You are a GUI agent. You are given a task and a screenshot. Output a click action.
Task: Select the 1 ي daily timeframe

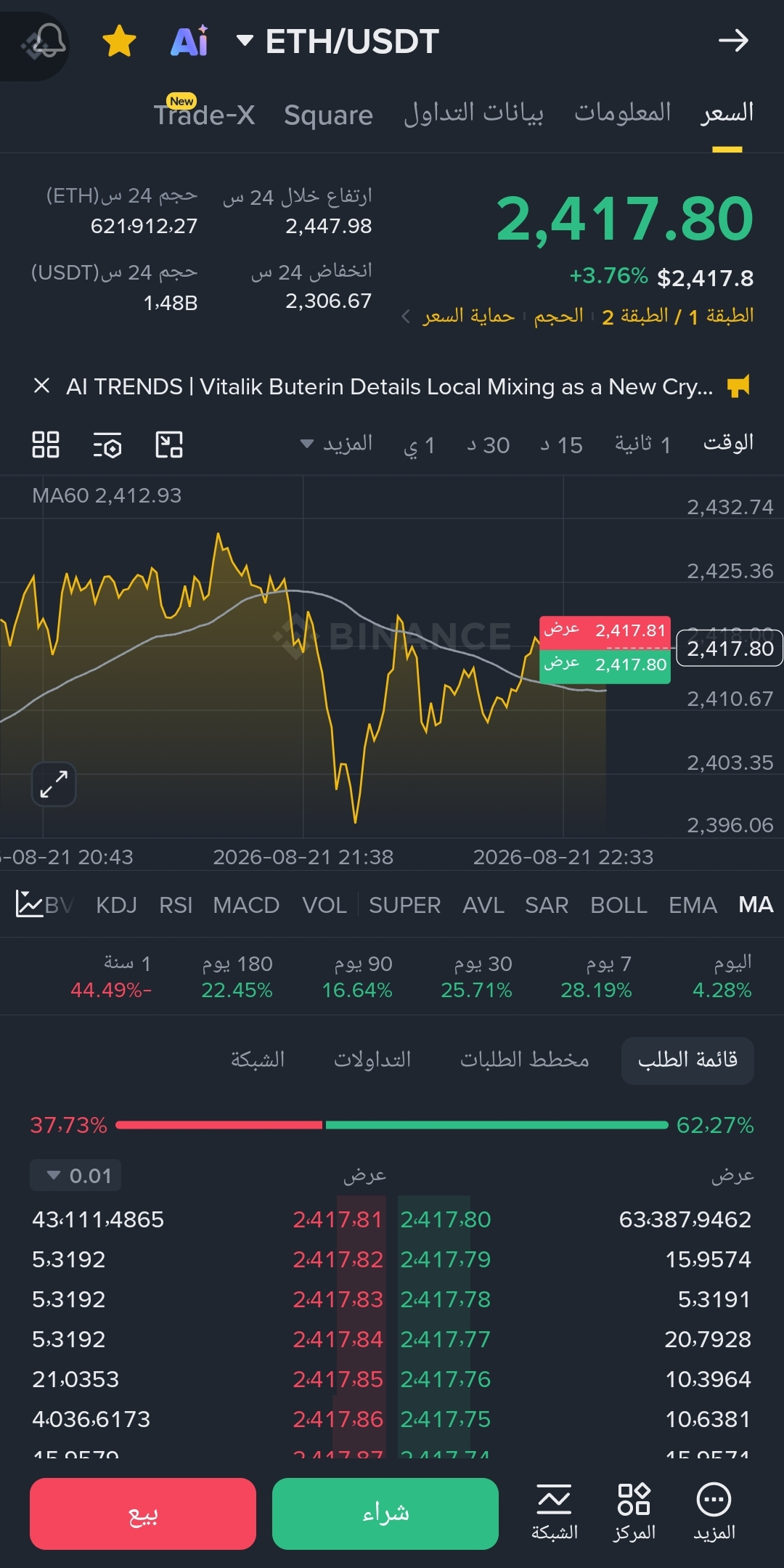pyautogui.click(x=420, y=444)
